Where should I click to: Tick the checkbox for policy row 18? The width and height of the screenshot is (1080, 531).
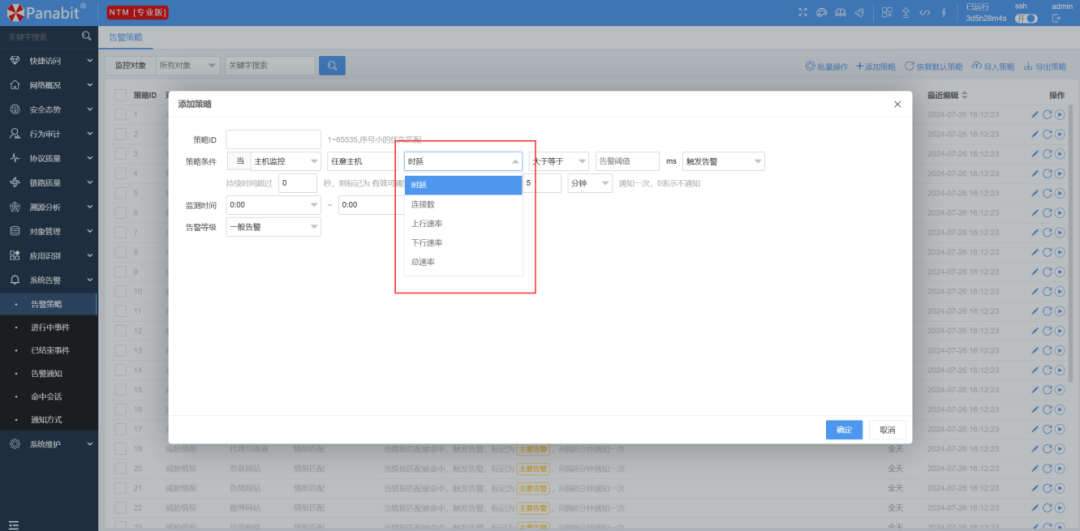click(x=121, y=449)
